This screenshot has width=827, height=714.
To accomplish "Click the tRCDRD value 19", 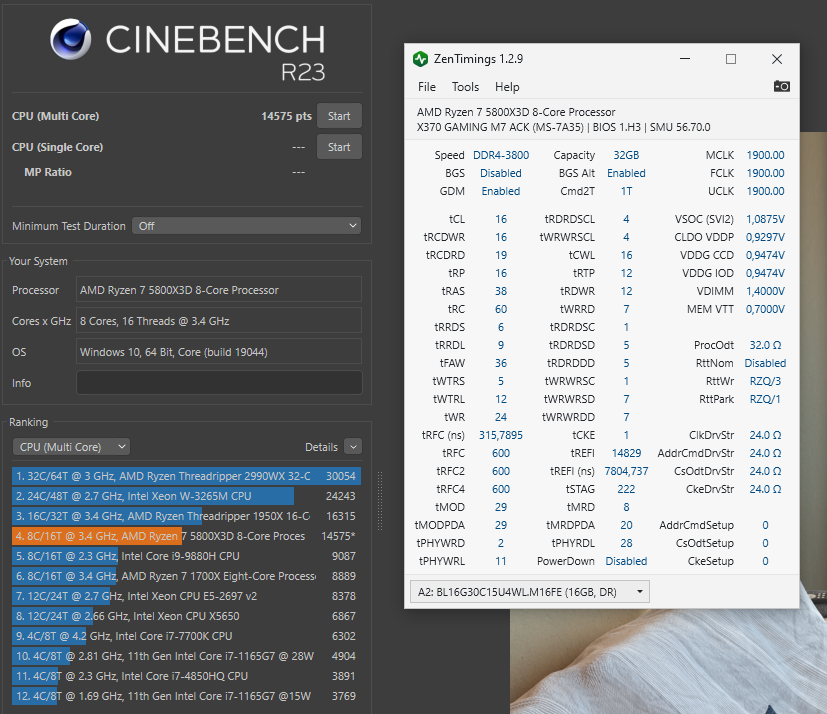I will click(501, 255).
